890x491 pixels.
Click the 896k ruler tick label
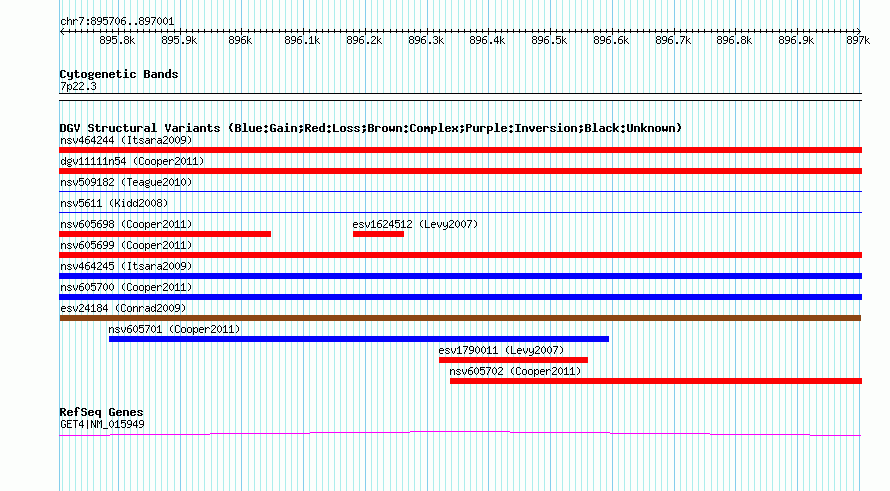(240, 40)
